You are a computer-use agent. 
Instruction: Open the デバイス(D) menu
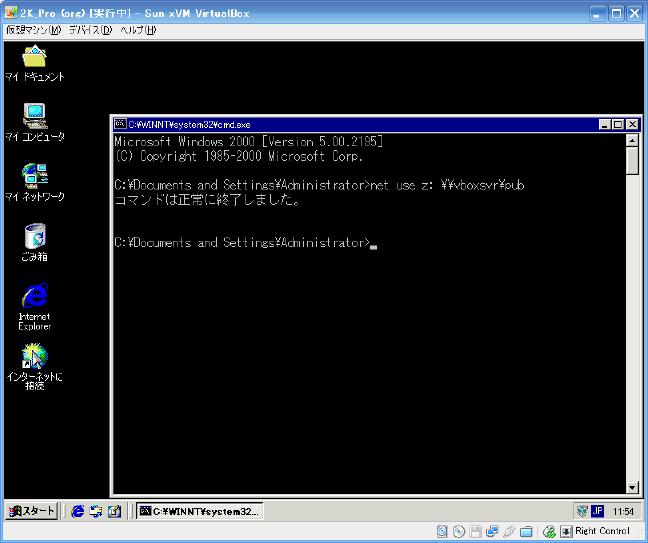click(x=90, y=30)
